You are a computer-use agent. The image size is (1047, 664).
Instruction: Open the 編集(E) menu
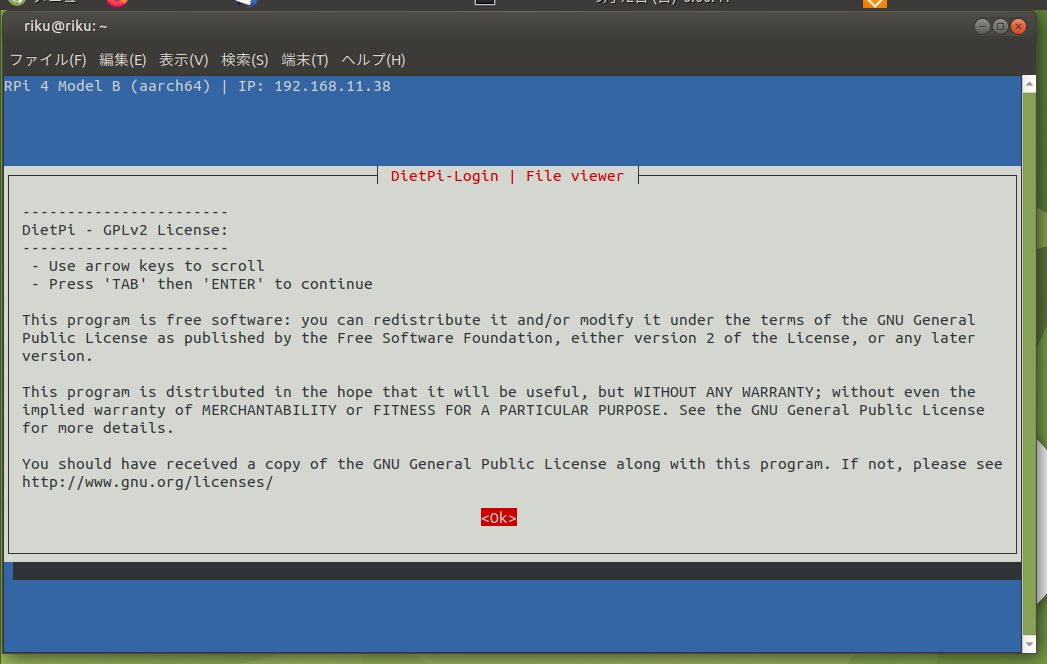tap(122, 60)
